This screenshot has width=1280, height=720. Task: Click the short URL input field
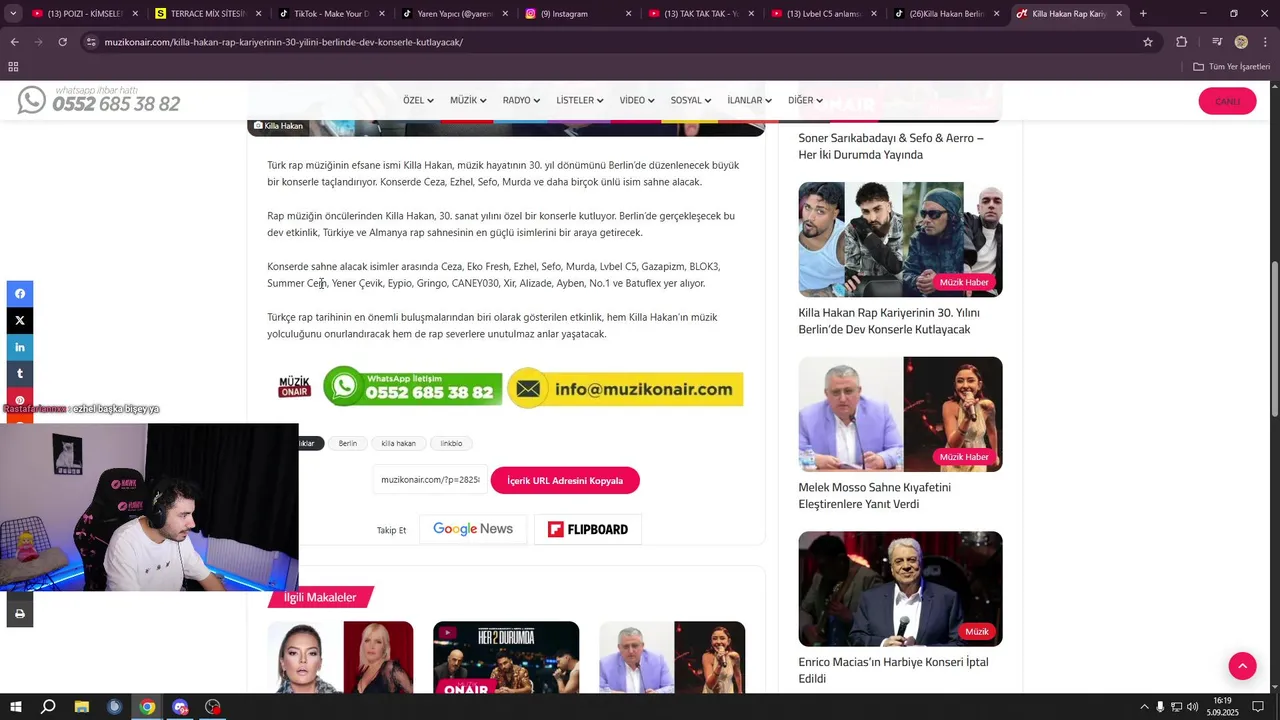point(430,480)
